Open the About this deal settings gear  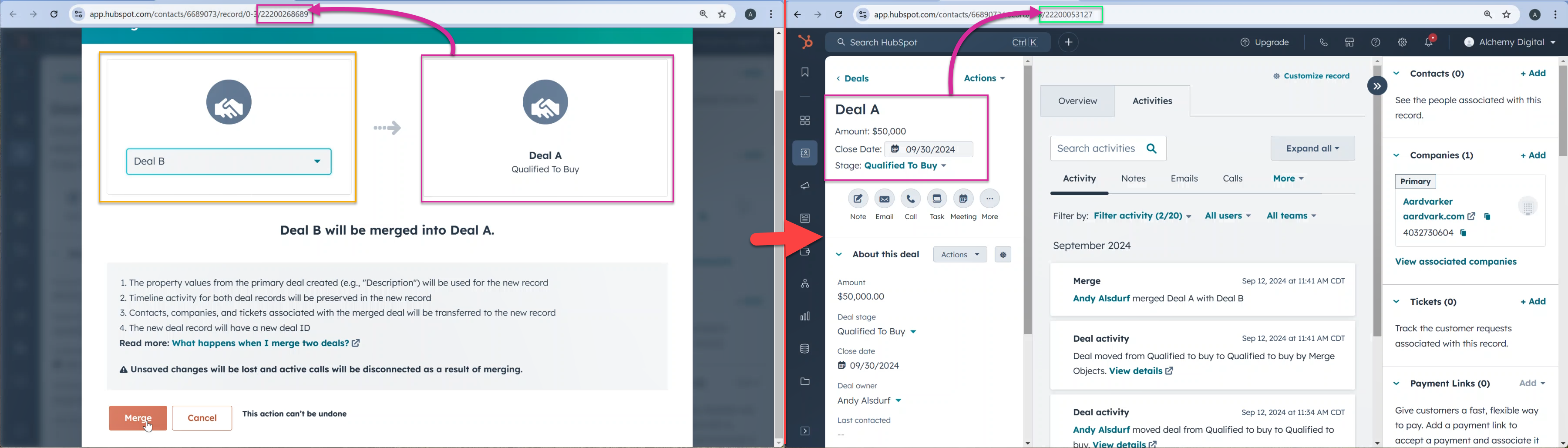click(x=1003, y=255)
